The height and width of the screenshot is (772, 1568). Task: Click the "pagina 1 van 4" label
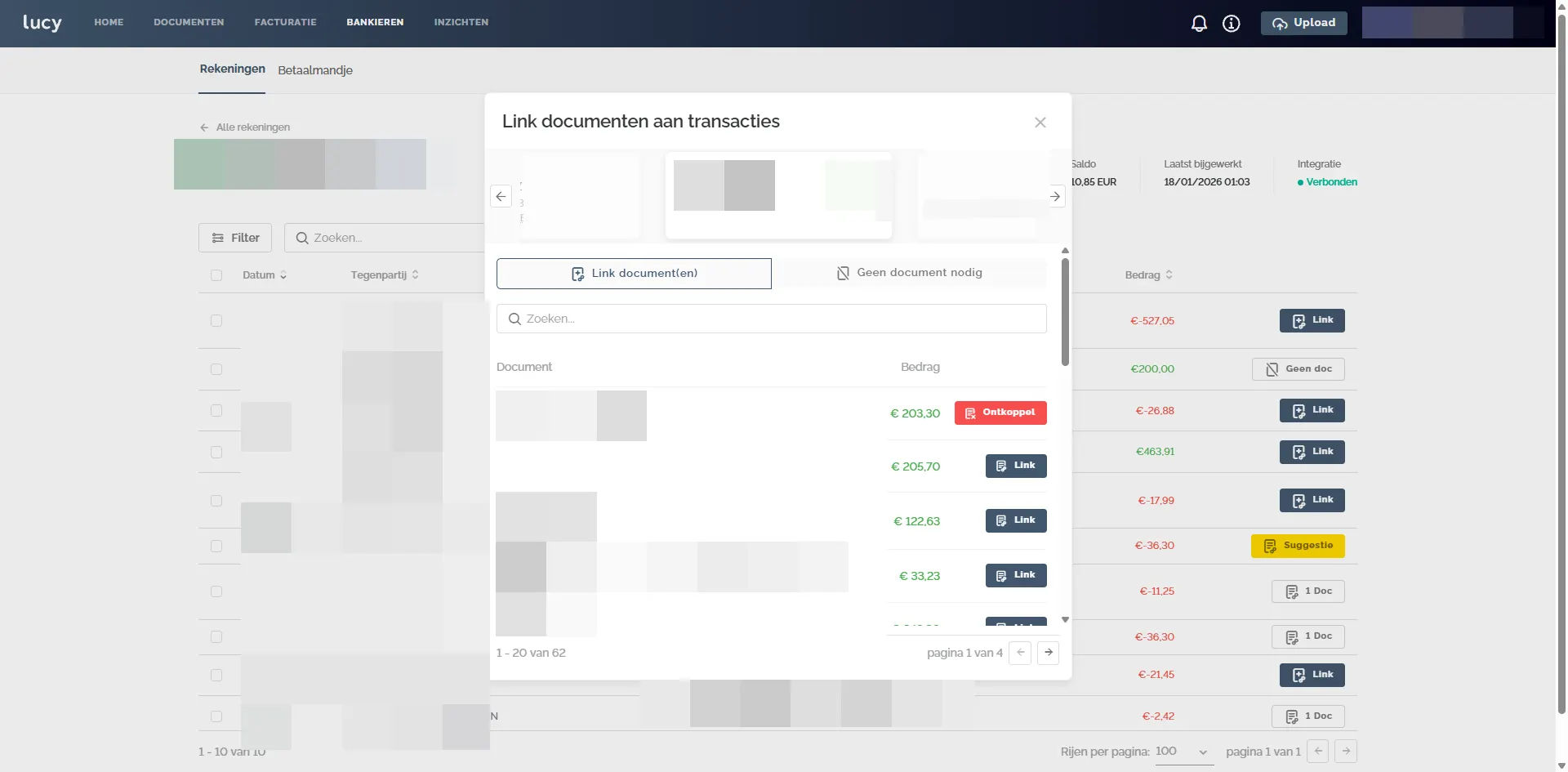pyautogui.click(x=964, y=653)
